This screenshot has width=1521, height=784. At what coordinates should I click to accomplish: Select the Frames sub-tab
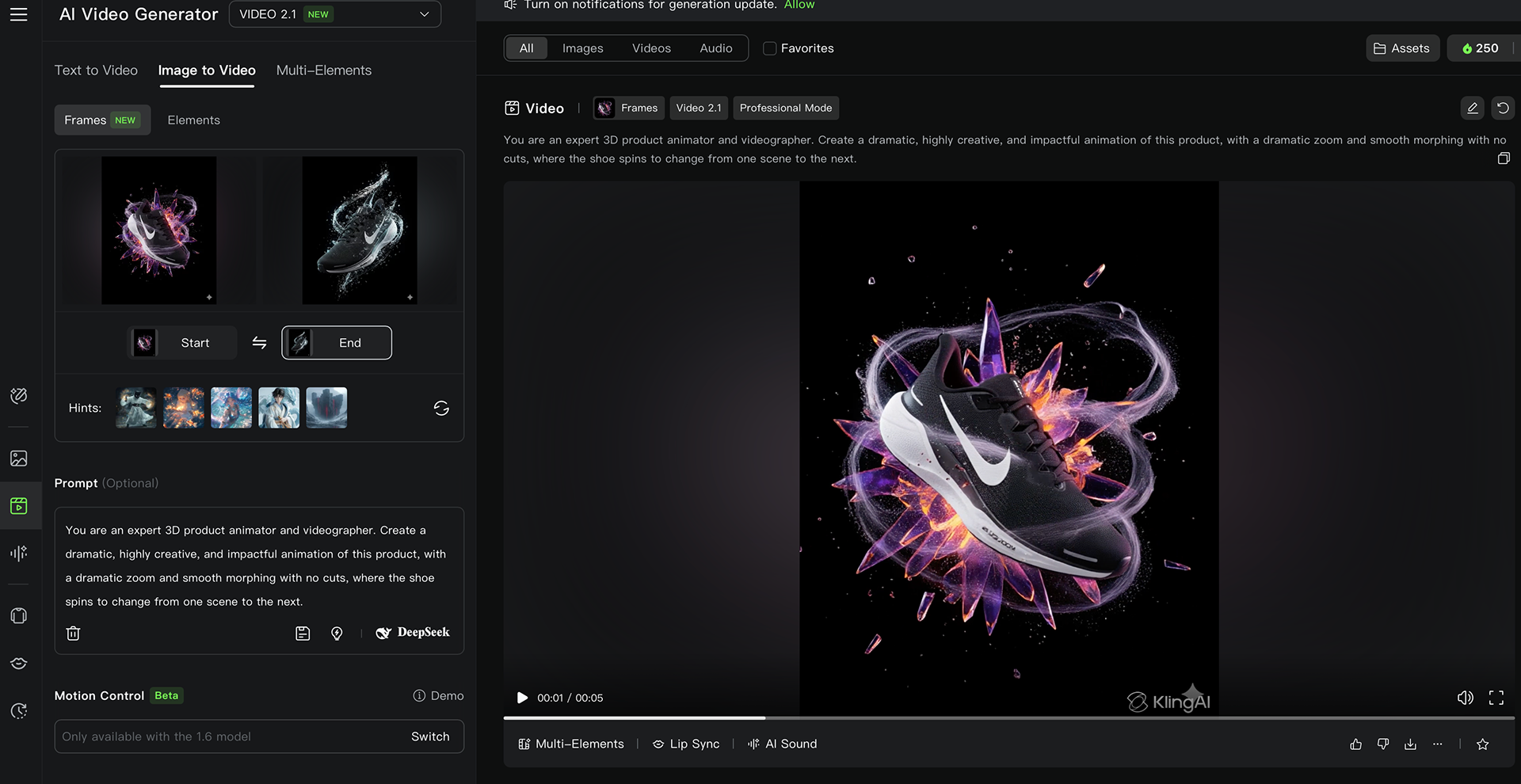(x=102, y=120)
